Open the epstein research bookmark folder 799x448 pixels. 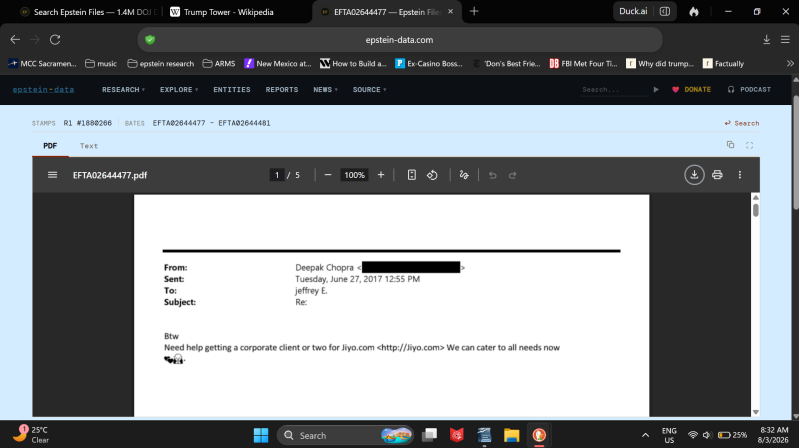tap(161, 64)
